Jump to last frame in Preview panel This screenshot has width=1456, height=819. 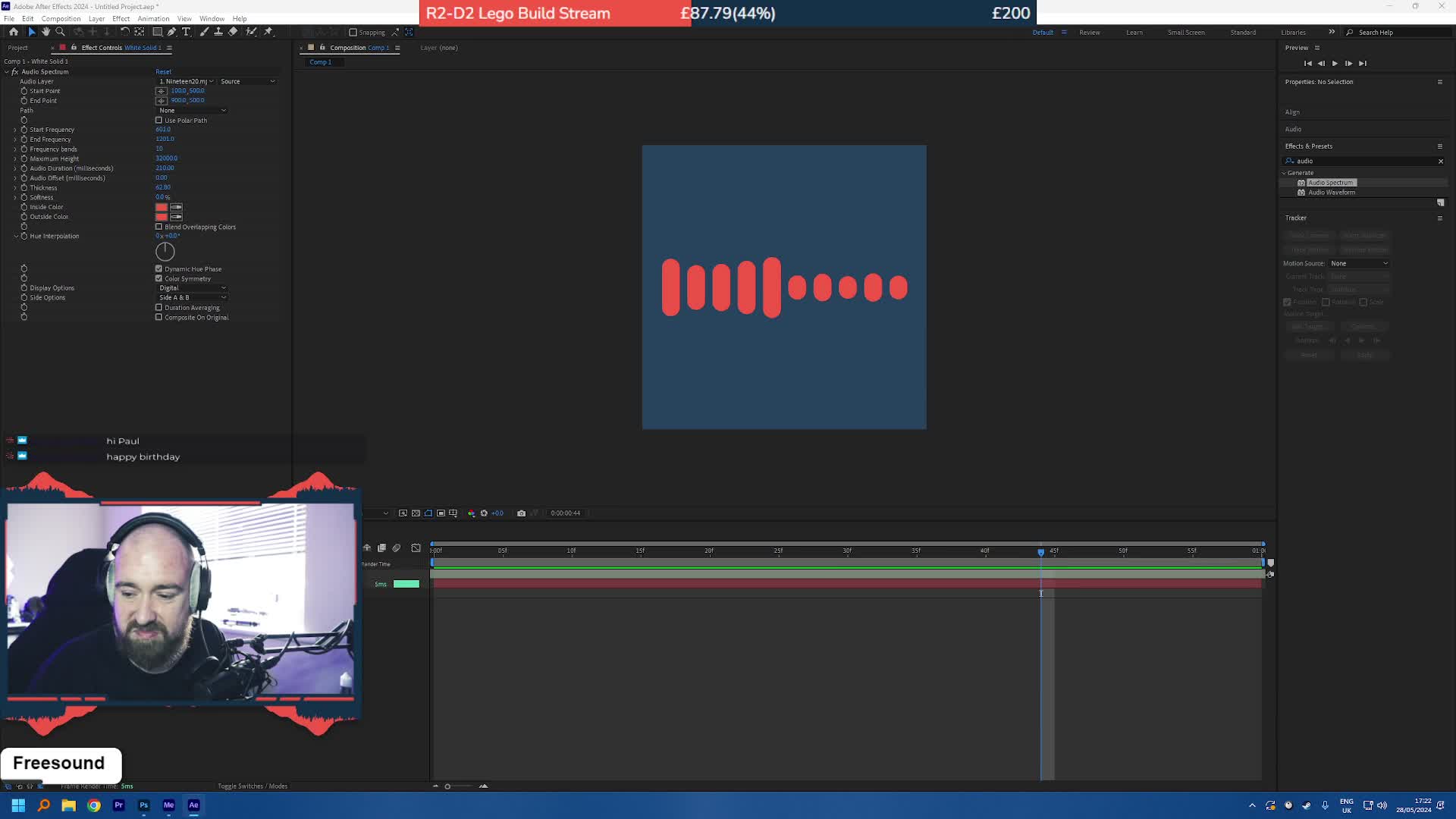pyautogui.click(x=1363, y=64)
